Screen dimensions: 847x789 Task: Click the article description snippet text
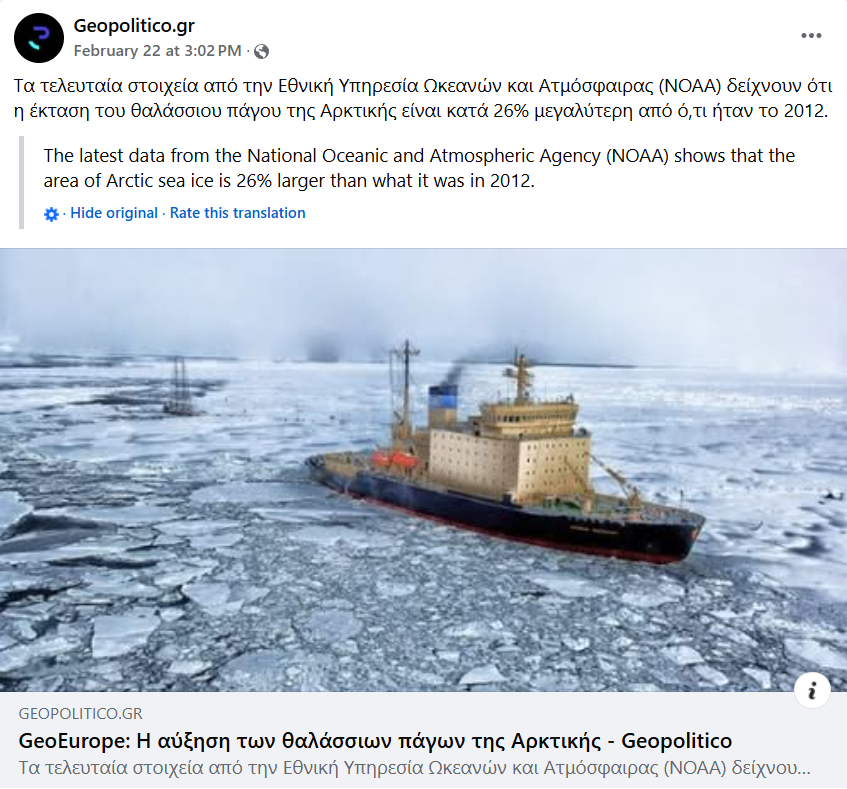[415, 768]
